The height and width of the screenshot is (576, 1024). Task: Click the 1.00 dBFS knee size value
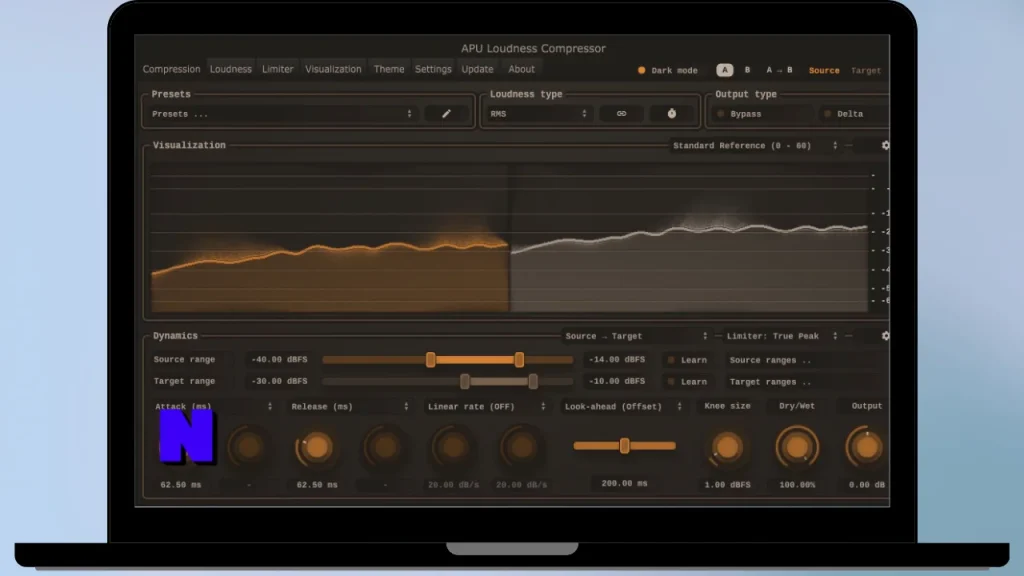click(x=727, y=485)
